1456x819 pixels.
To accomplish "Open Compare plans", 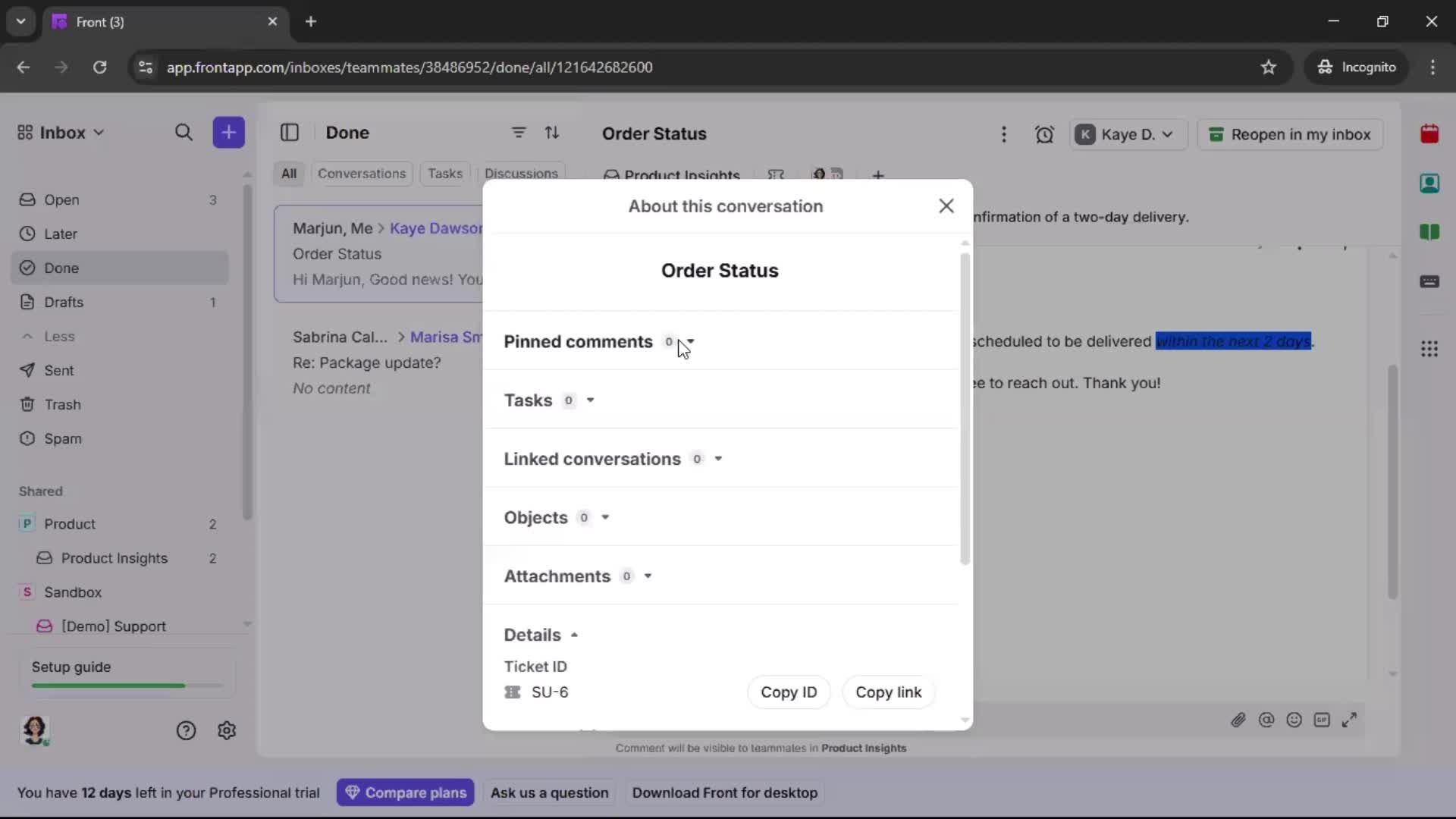I will point(406,792).
